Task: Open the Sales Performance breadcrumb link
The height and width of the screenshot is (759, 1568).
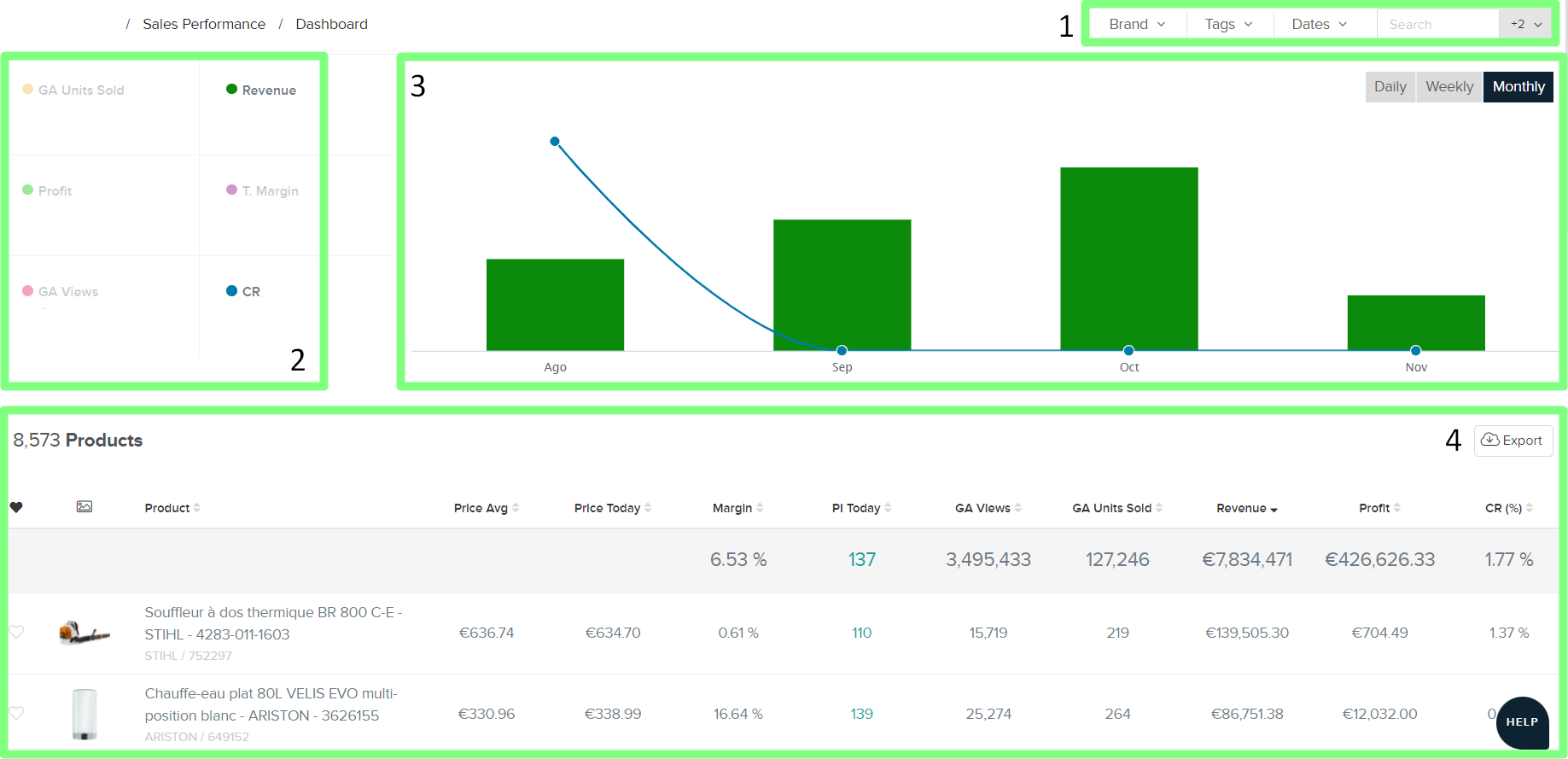Action: (x=204, y=25)
